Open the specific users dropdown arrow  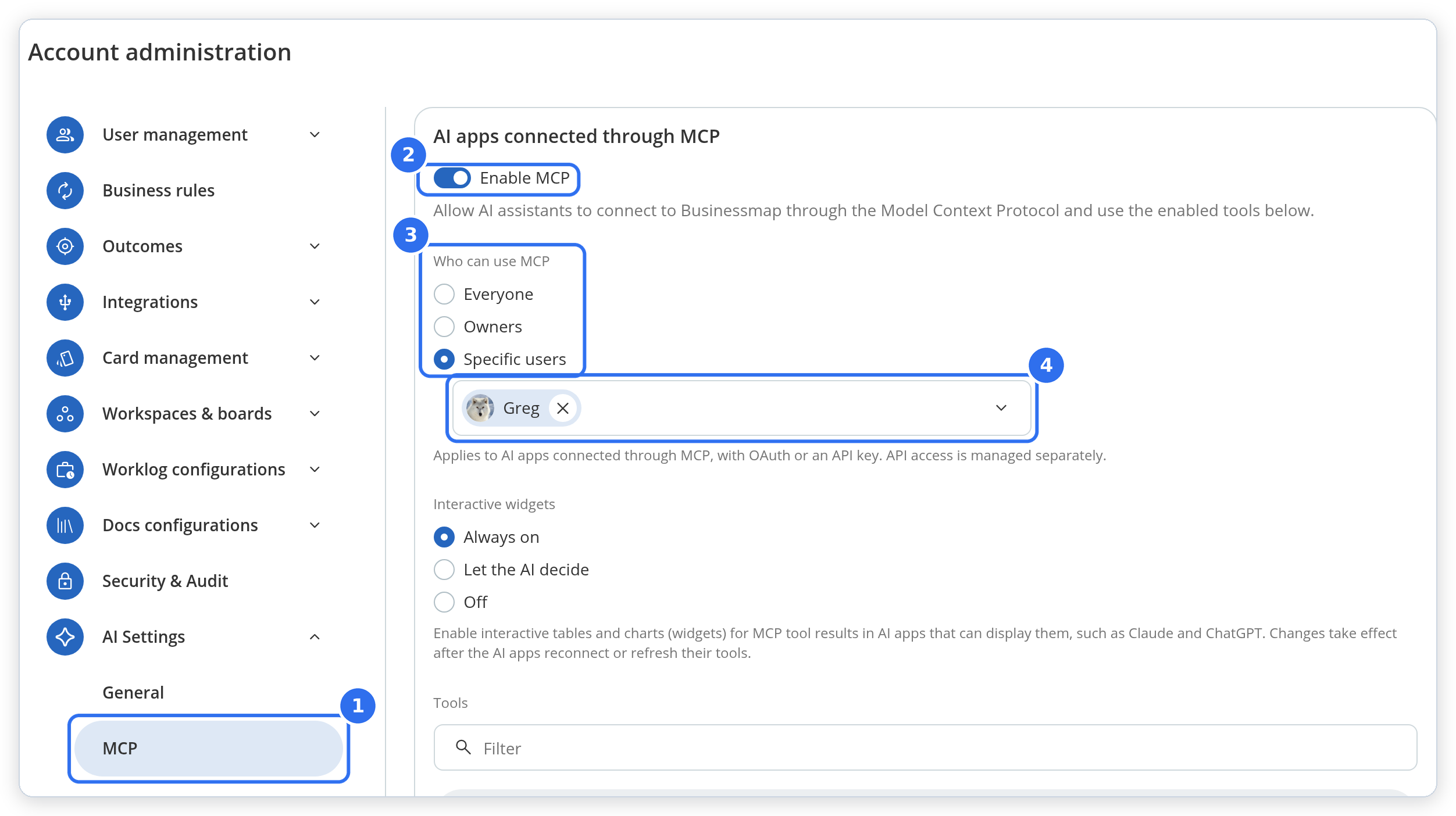tap(1001, 408)
